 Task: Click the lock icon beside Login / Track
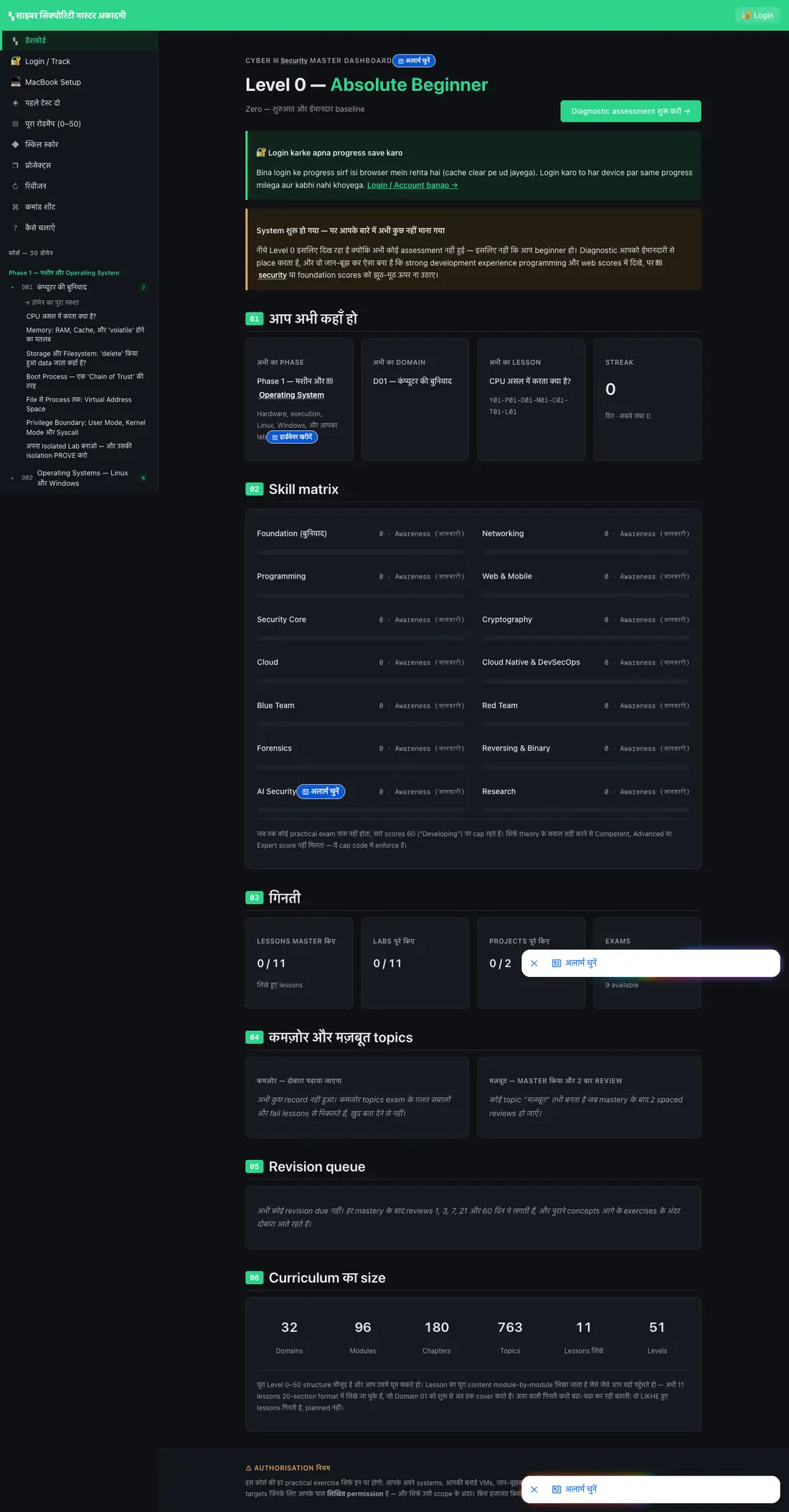coord(15,62)
